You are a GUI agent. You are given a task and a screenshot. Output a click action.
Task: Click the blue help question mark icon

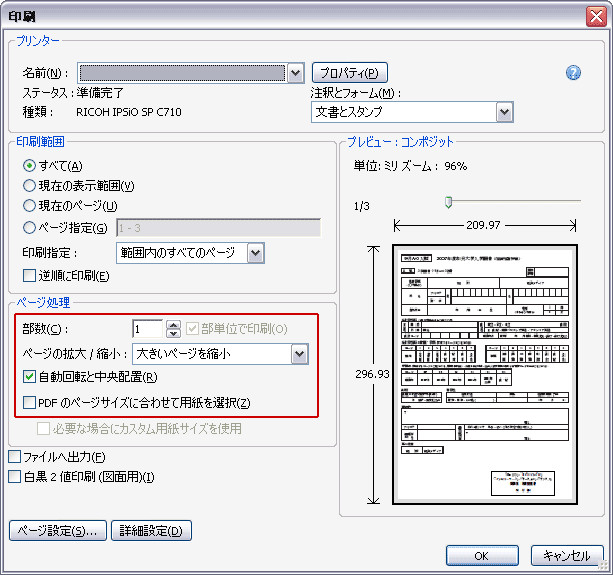coord(573,73)
